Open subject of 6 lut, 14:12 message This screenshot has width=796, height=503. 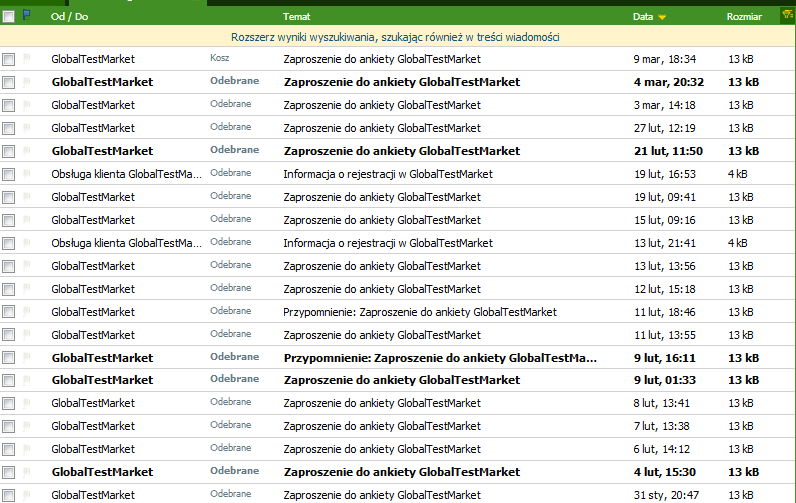point(382,449)
